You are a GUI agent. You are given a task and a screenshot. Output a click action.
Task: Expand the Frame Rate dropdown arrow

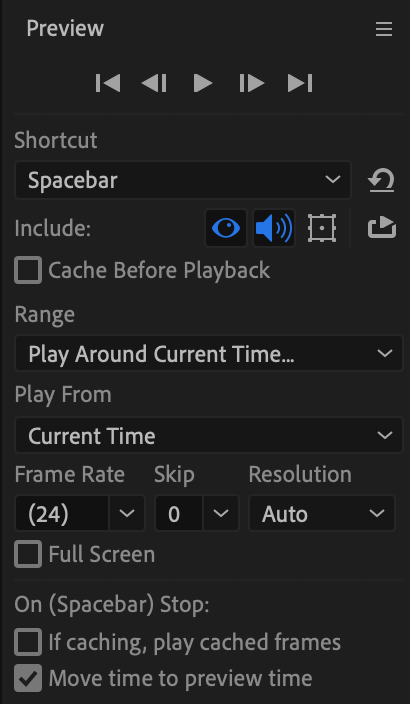point(127,513)
